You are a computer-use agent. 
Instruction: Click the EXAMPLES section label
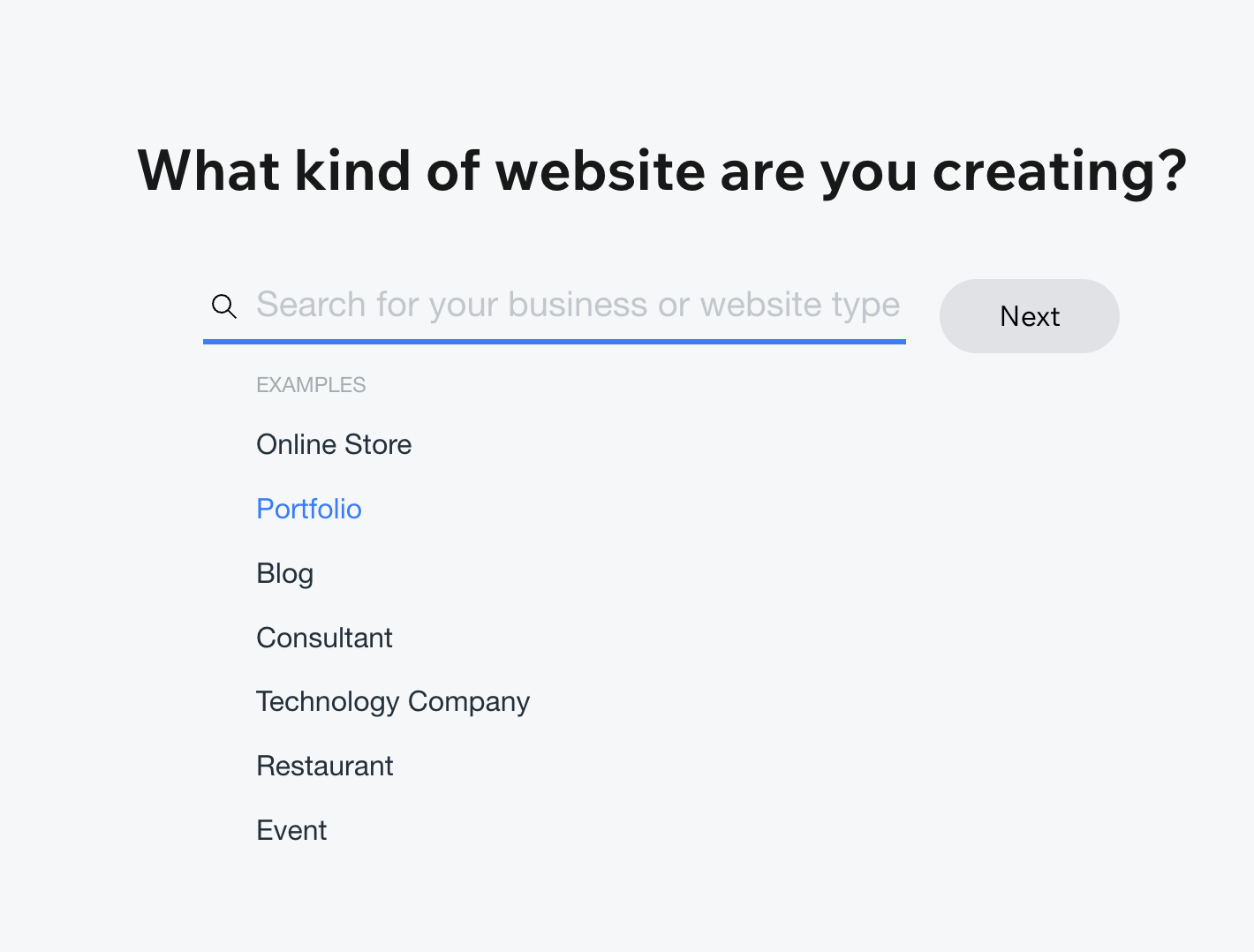311,385
